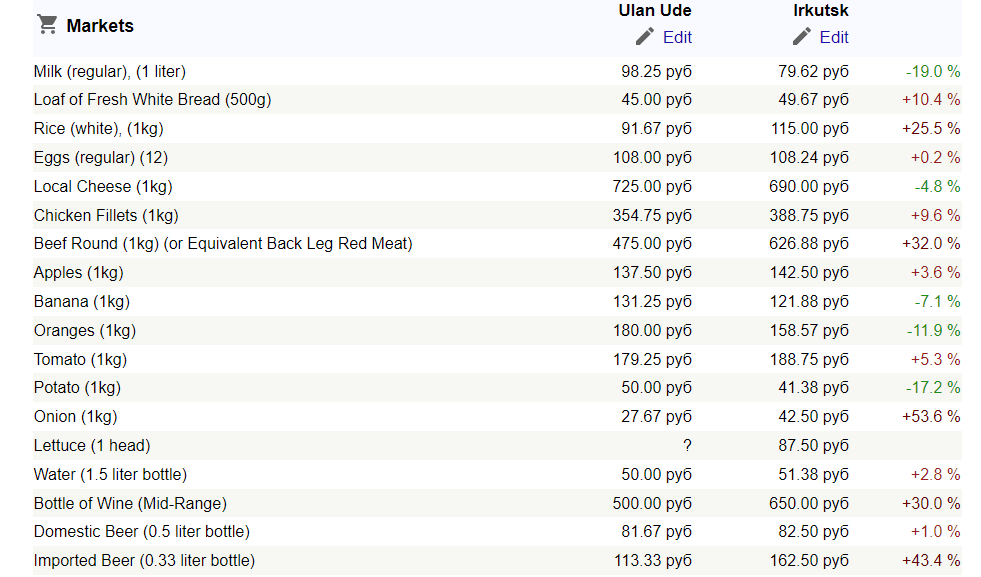This screenshot has height=577, width=981.
Task: Click the +43.4 % Imported Beer difference
Action: (930, 561)
